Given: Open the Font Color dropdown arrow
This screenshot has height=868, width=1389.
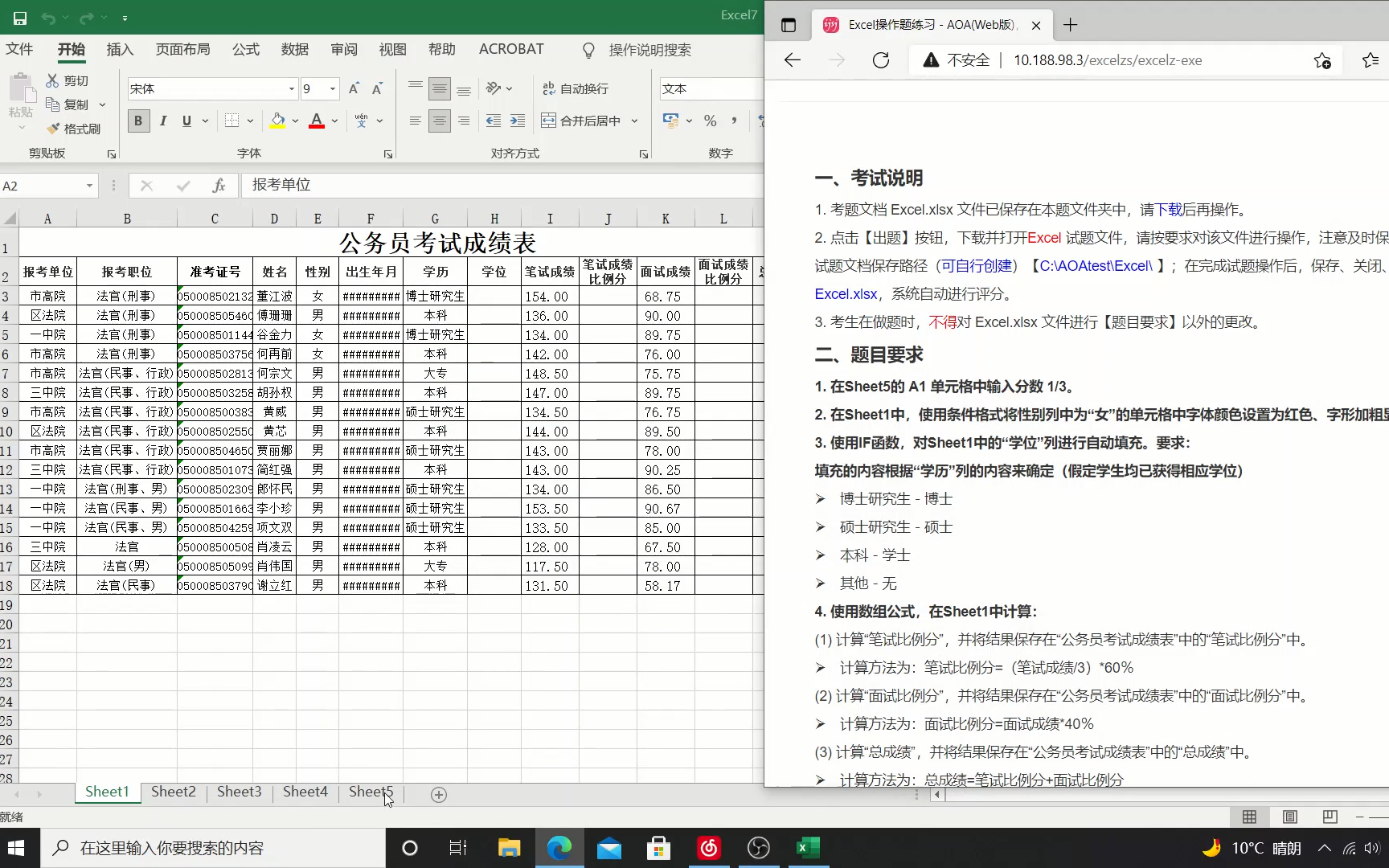Looking at the screenshot, I should point(333,121).
